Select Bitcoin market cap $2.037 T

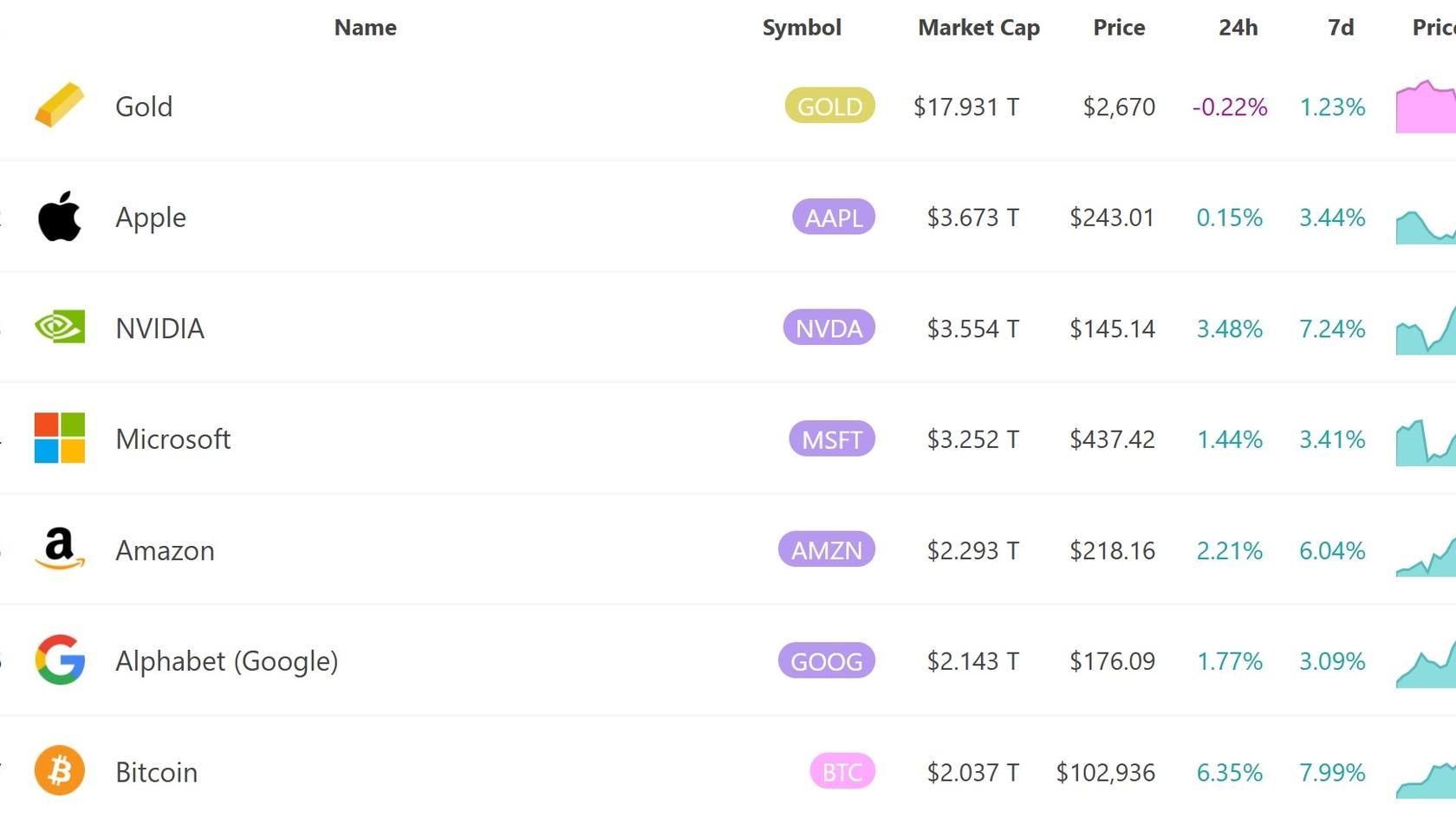point(973,772)
